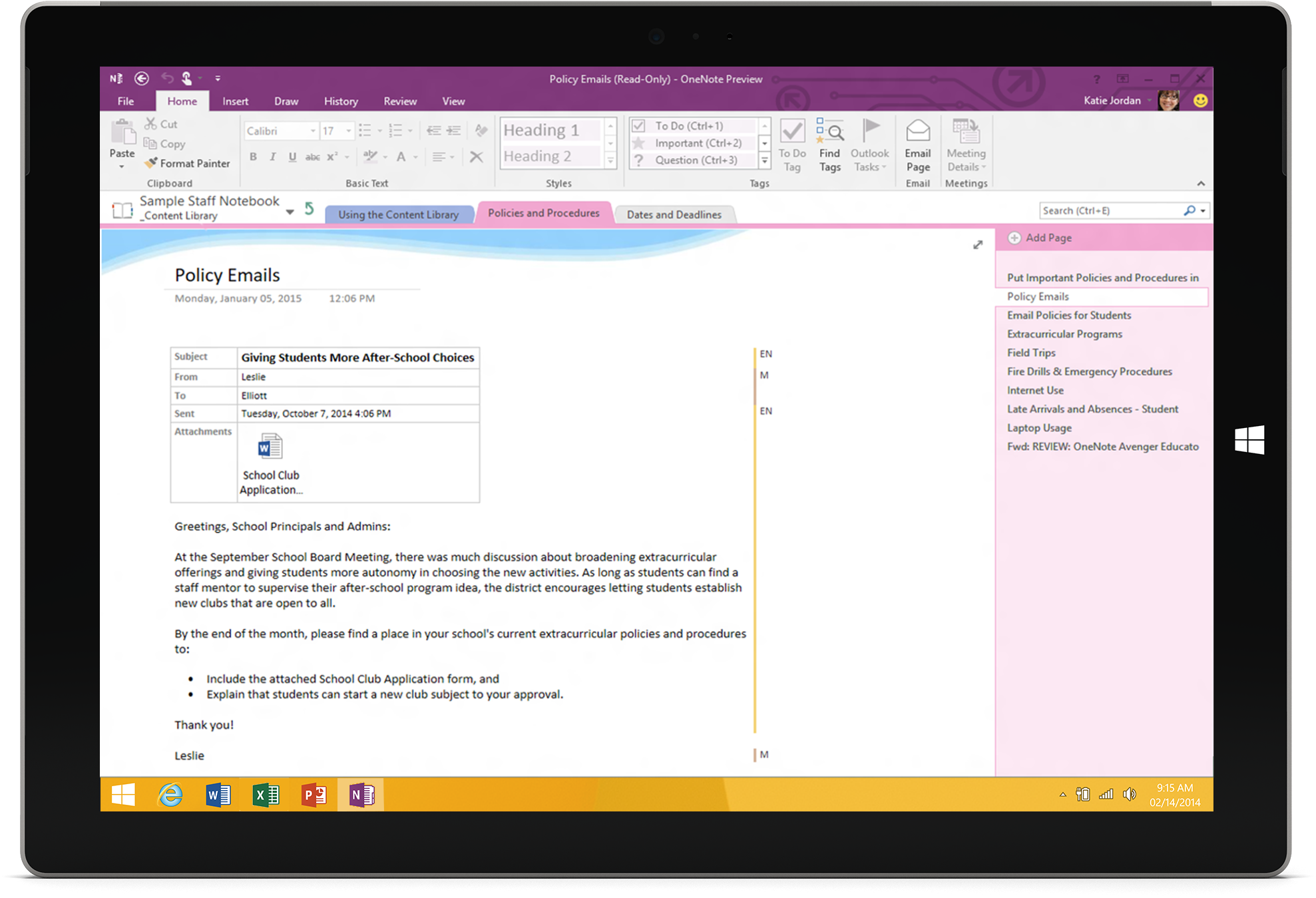The image size is (1316, 898).
Task: Switch to the View ribbon tab
Action: coord(453,101)
